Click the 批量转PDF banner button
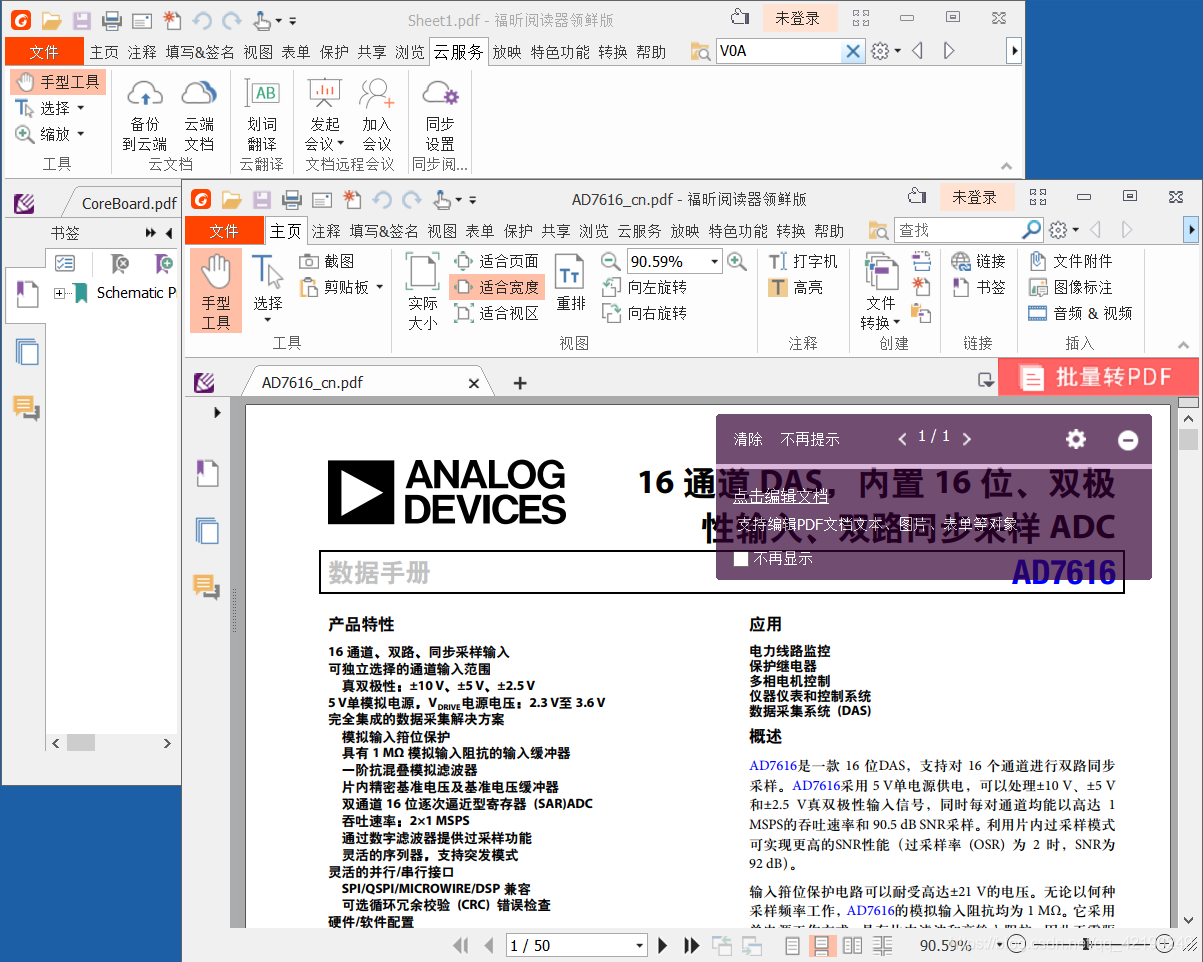The height and width of the screenshot is (962, 1203). (x=1099, y=377)
